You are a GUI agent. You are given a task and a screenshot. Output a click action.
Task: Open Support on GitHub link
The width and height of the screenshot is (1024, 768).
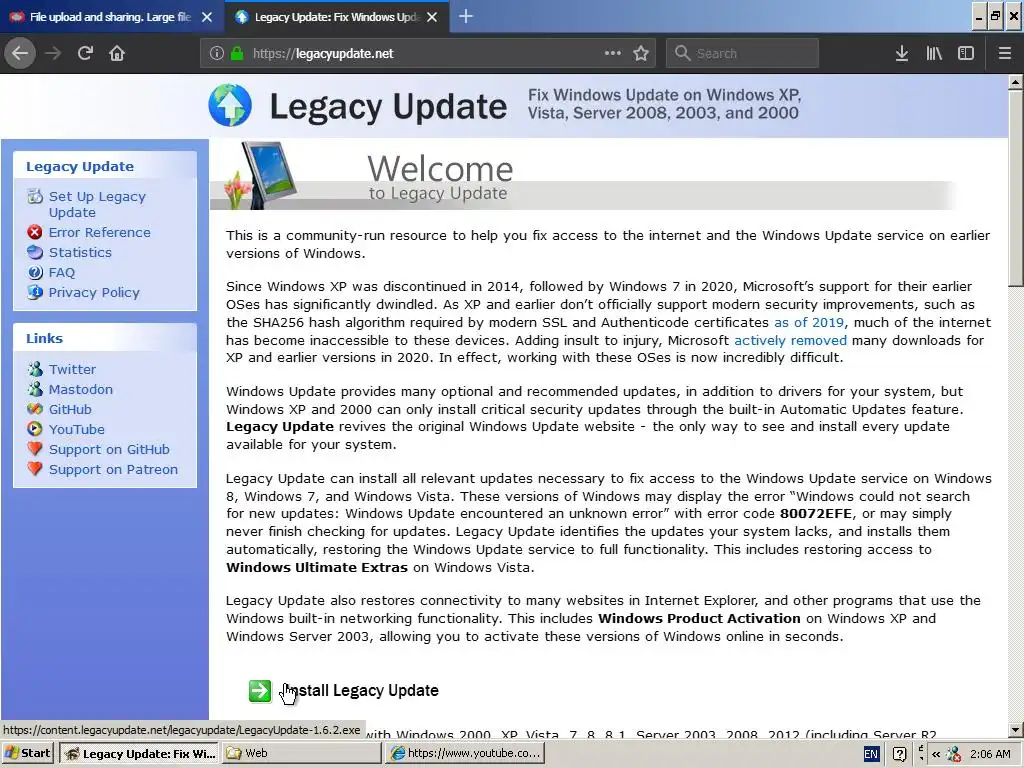click(109, 449)
